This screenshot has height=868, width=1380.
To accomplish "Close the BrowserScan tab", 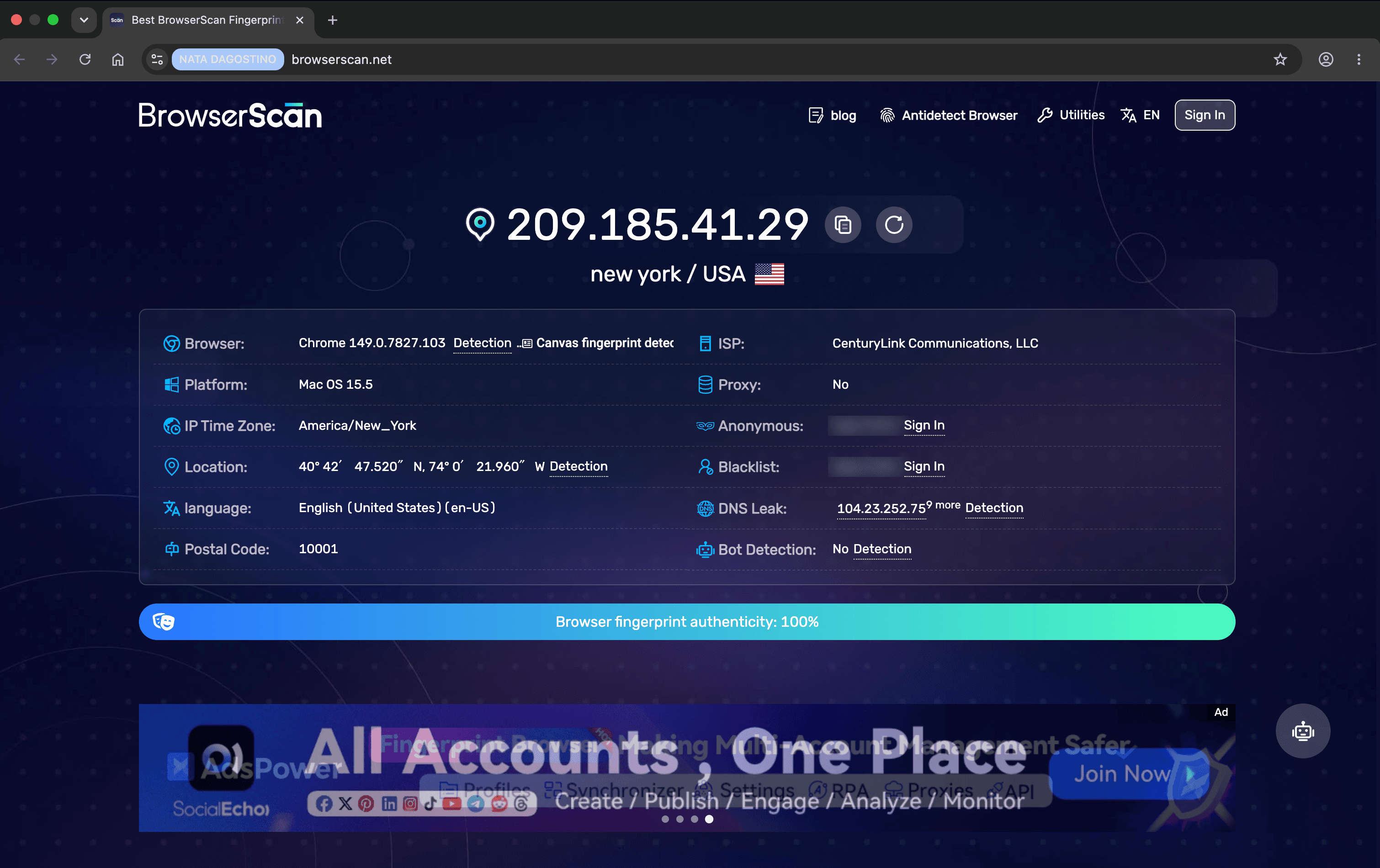I will [300, 20].
